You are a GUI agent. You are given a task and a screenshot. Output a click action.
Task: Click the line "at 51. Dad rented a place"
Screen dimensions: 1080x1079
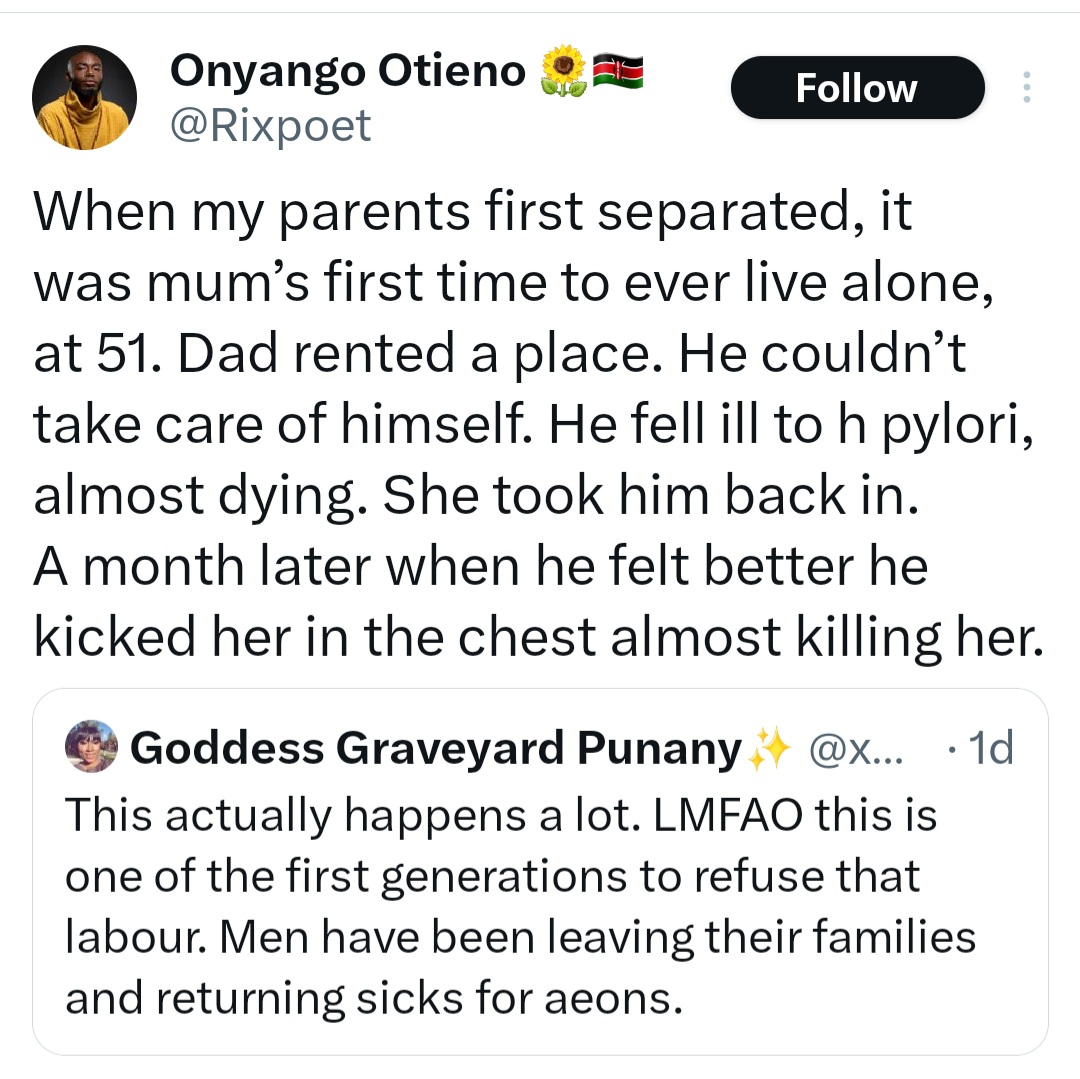(x=499, y=354)
